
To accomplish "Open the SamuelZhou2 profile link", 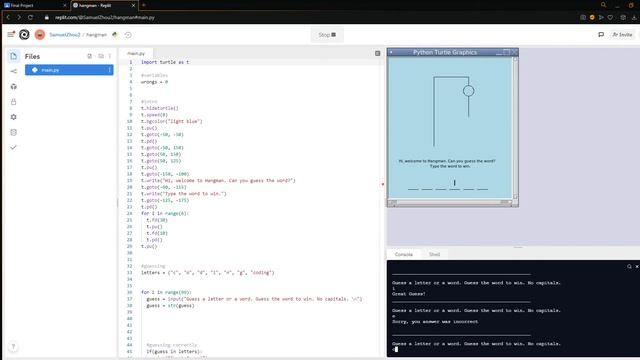I will [x=65, y=35].
